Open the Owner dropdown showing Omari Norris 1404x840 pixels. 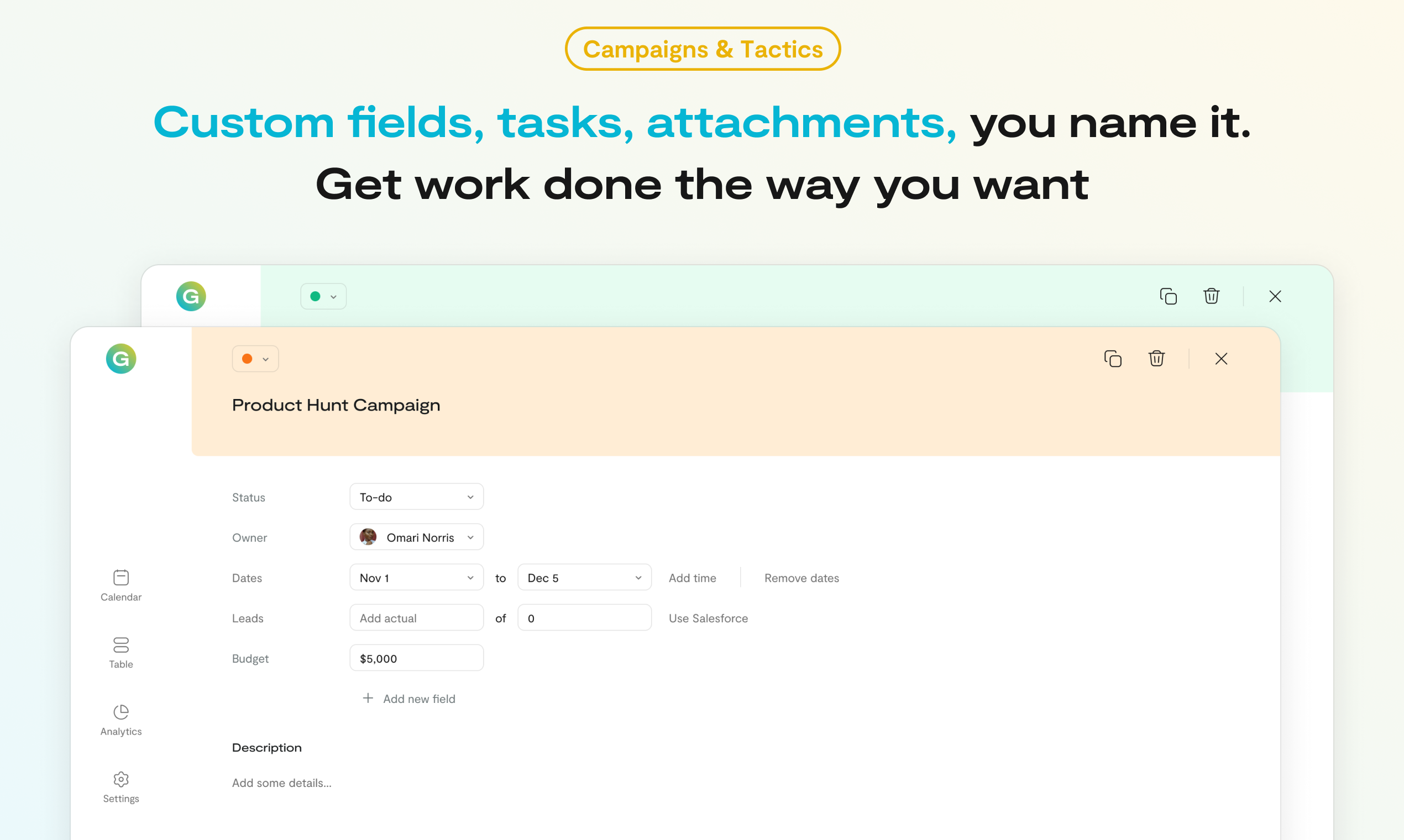417,537
